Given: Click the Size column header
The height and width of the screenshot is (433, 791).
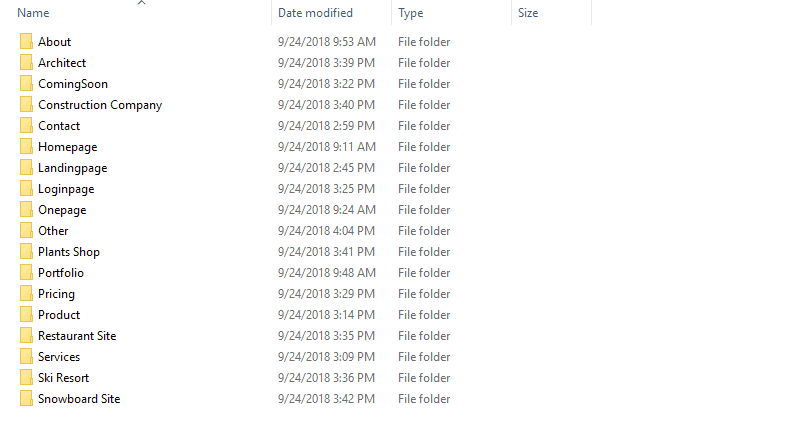Looking at the screenshot, I should (528, 13).
